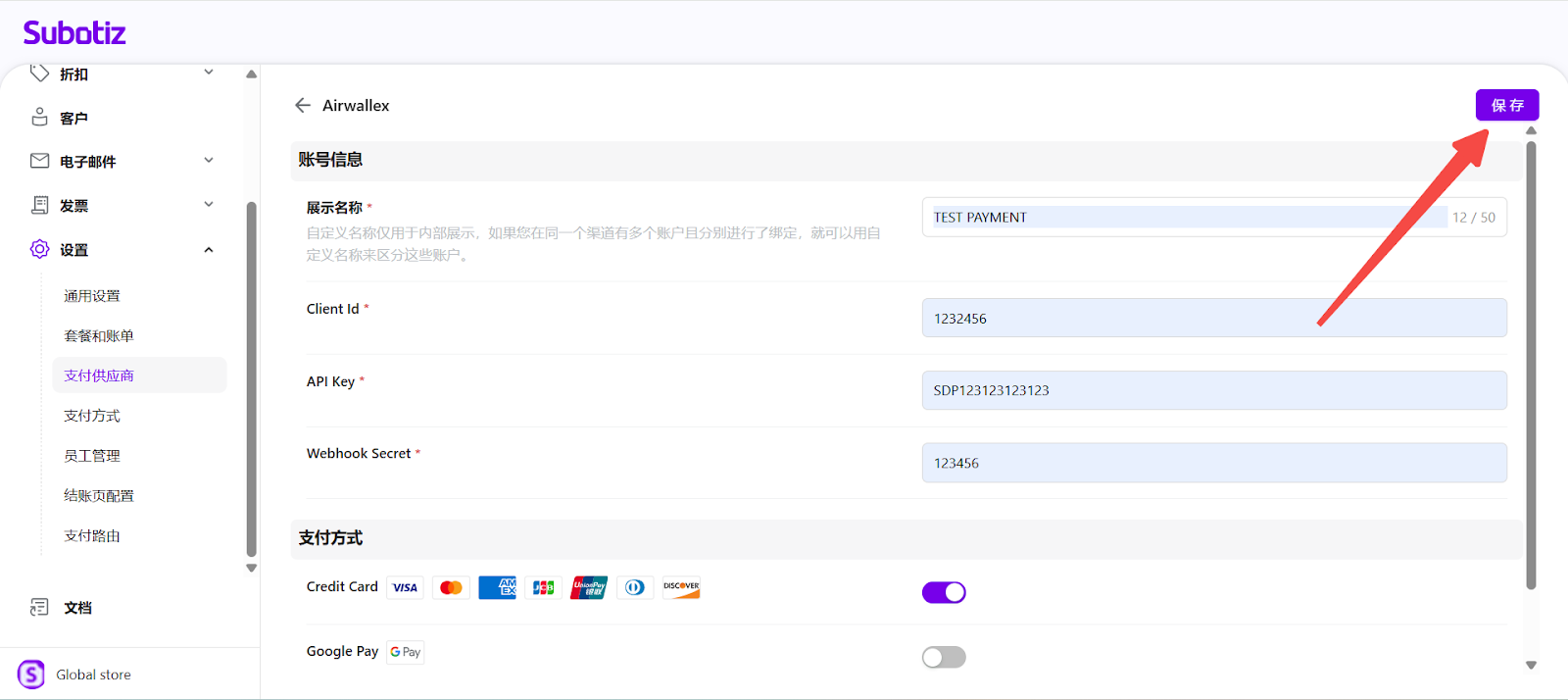Click the documentation icon in sidebar
Viewport: 1568px width, 700px height.
[39, 608]
